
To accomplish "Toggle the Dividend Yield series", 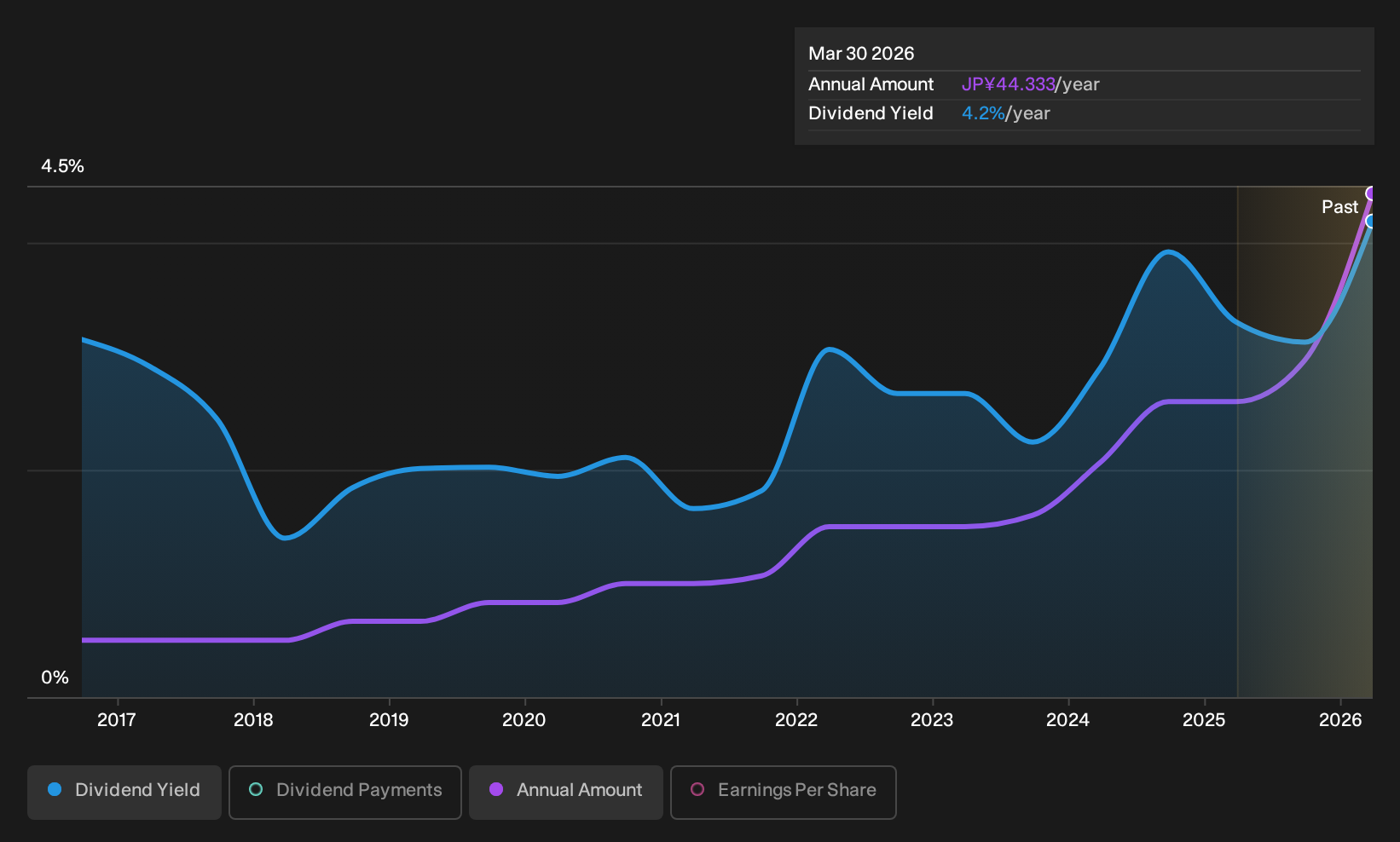I will 124,793.
